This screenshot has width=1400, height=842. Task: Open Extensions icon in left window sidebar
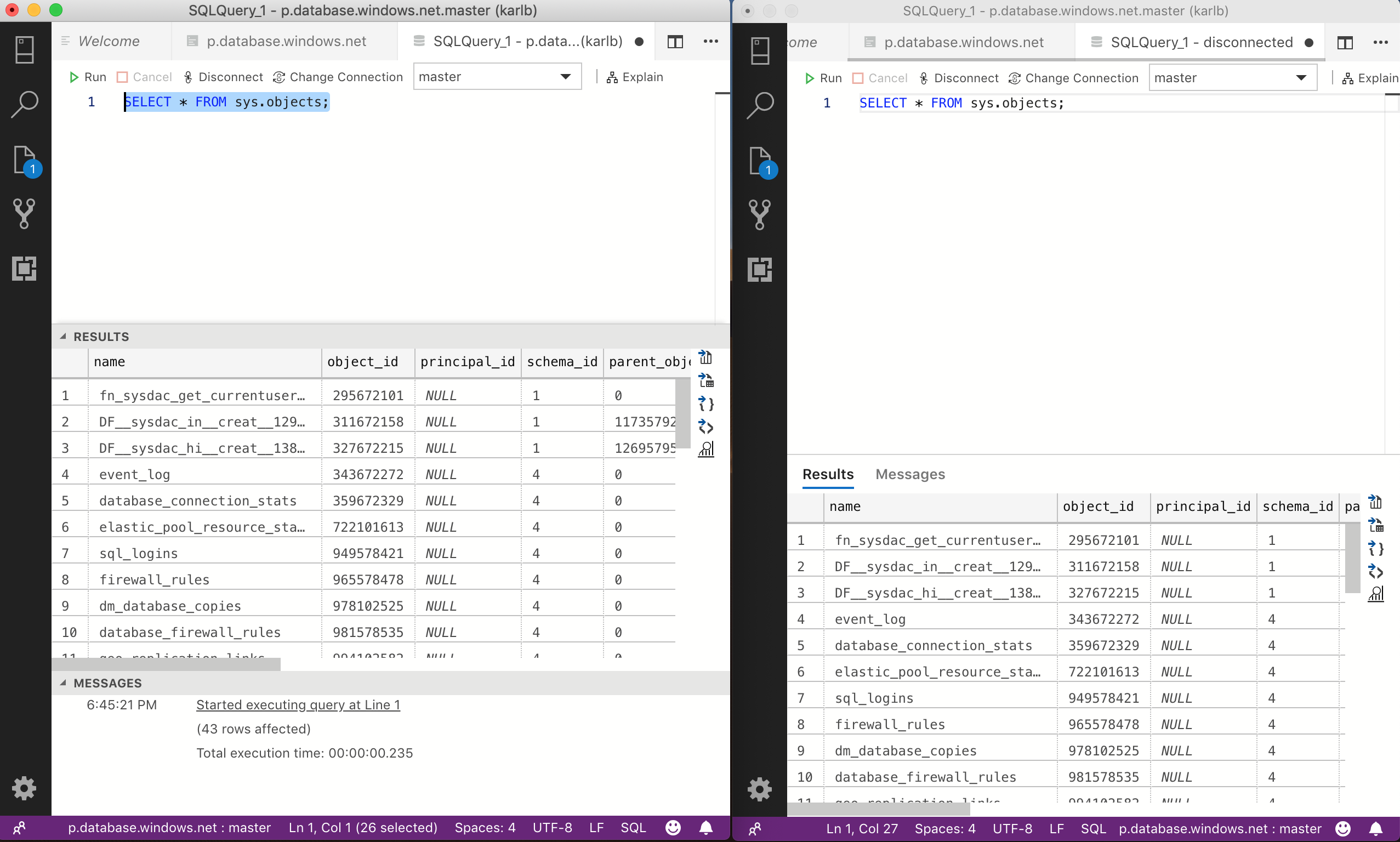(24, 269)
